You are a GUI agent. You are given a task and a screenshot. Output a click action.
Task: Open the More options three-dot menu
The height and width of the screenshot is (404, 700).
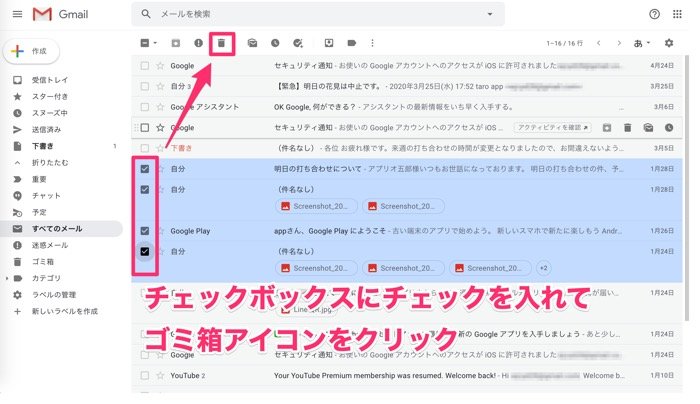[x=372, y=43]
